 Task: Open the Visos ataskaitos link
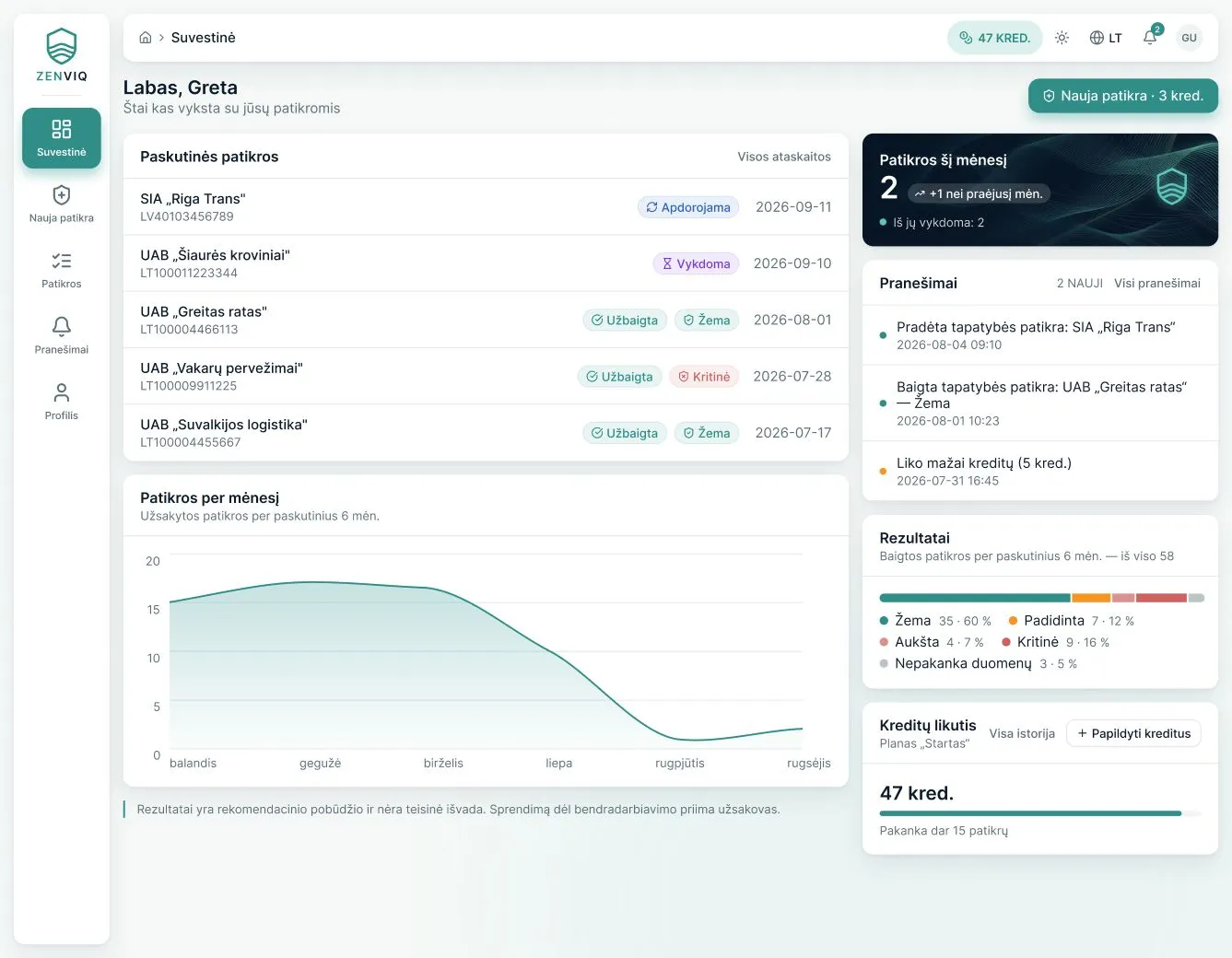pyautogui.click(x=784, y=157)
